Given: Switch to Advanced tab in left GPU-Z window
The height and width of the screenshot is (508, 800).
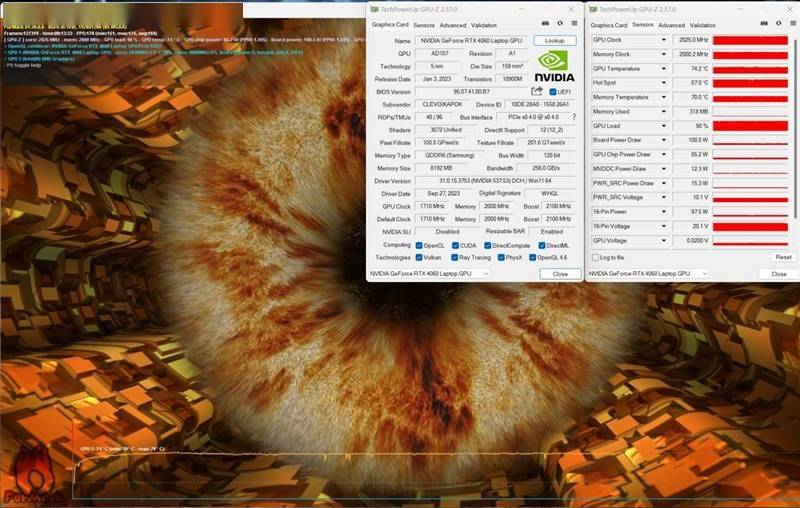Looking at the screenshot, I should 453,25.
